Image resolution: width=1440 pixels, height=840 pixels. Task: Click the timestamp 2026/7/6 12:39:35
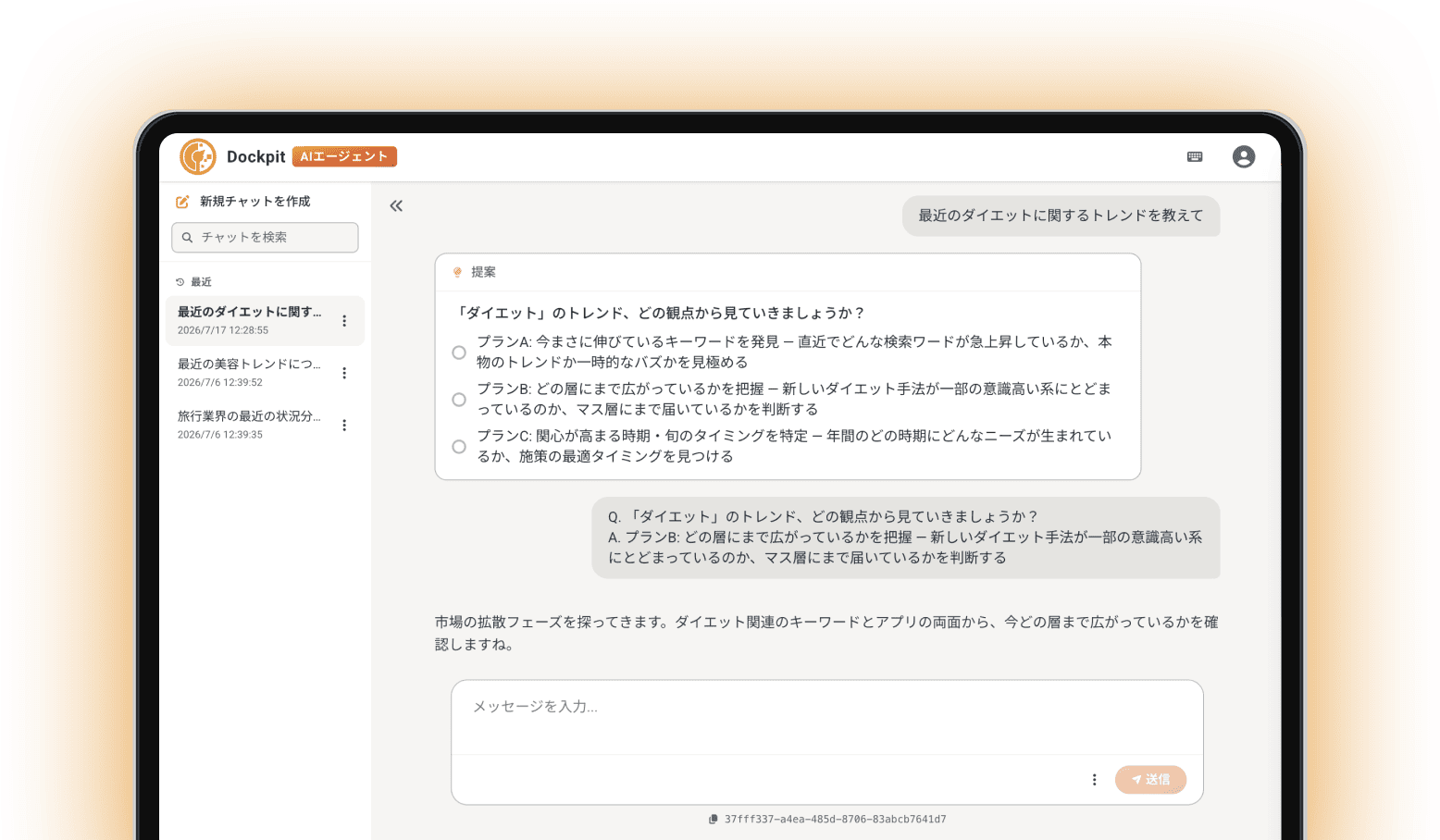pos(220,435)
